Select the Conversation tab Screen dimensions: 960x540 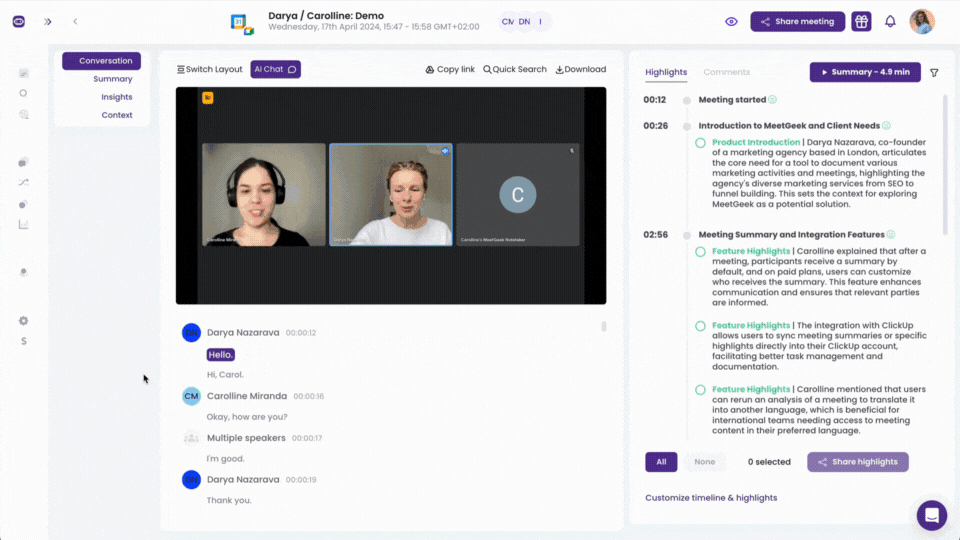[x=101, y=61]
